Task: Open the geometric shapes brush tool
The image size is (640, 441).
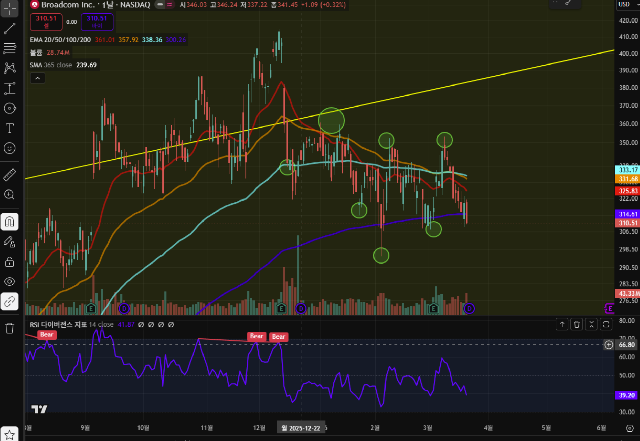Action: coord(9,108)
